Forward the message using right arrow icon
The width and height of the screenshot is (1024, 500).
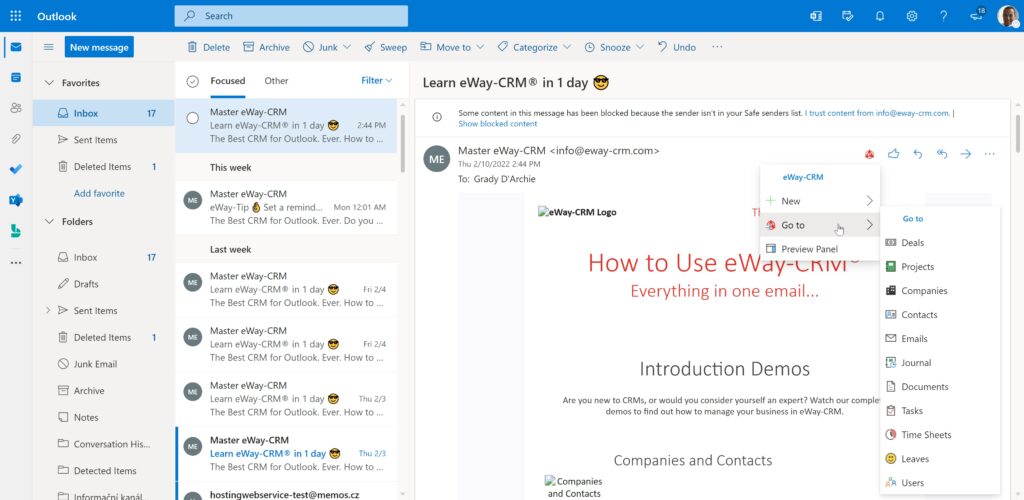coord(966,154)
